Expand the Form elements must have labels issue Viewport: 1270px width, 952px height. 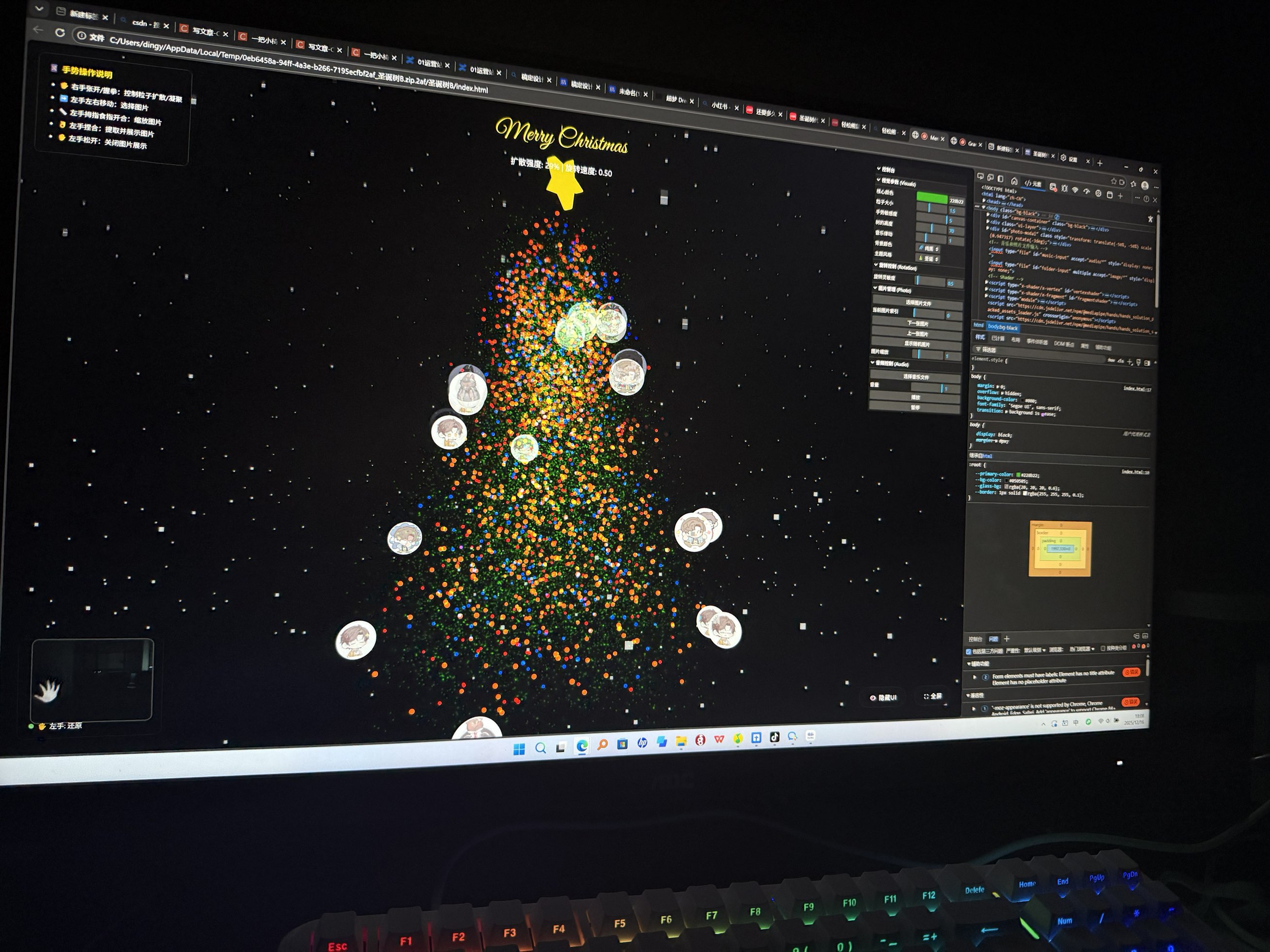[975, 677]
